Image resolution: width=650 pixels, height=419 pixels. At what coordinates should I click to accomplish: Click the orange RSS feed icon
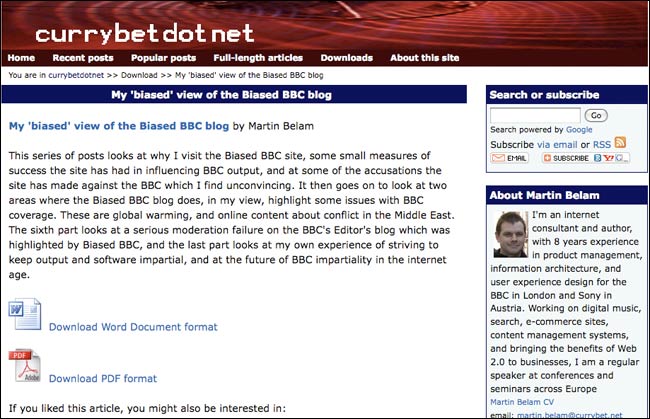coord(620,143)
